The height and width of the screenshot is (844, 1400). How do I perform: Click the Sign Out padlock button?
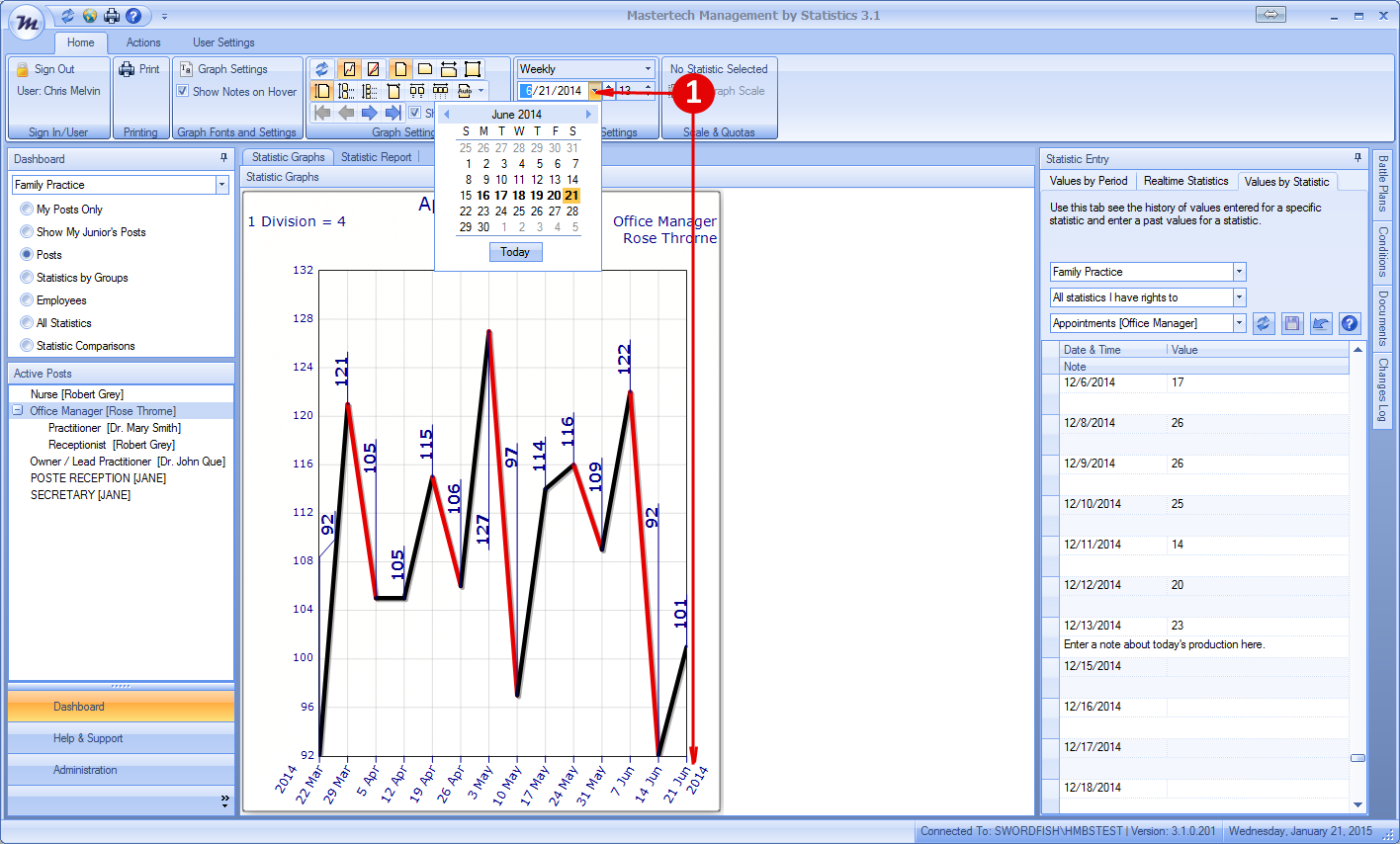tap(45, 69)
